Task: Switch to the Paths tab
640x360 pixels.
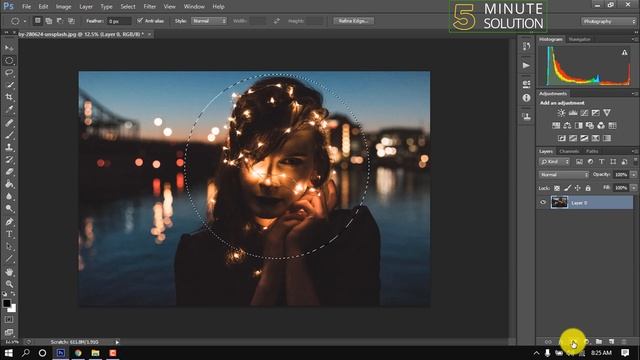Action: pyautogui.click(x=592, y=151)
